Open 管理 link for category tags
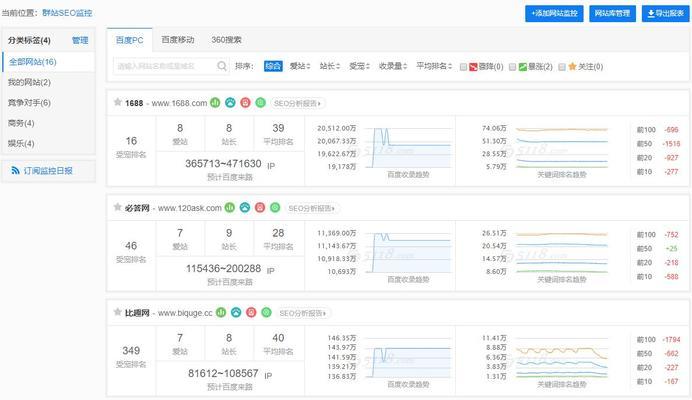 [80, 40]
